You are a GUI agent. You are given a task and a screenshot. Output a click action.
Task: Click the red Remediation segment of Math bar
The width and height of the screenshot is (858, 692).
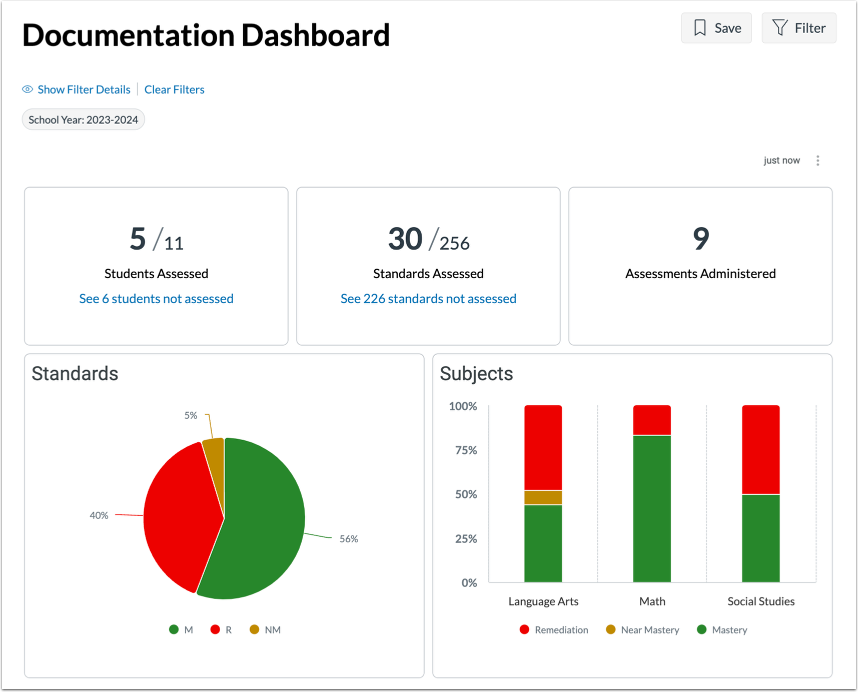pyautogui.click(x=652, y=420)
